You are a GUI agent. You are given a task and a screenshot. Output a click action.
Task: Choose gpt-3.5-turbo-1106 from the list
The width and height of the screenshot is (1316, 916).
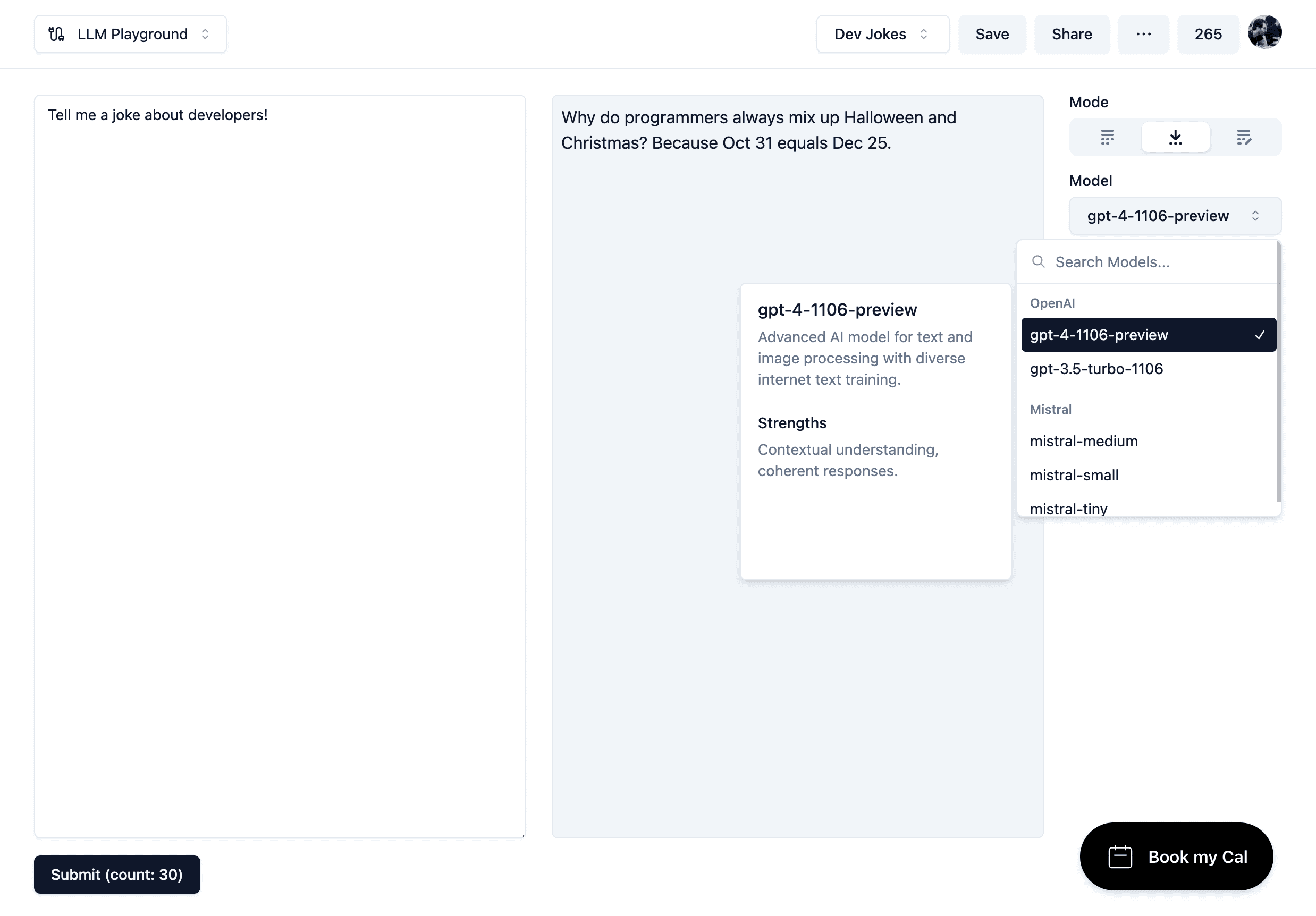coord(1096,369)
